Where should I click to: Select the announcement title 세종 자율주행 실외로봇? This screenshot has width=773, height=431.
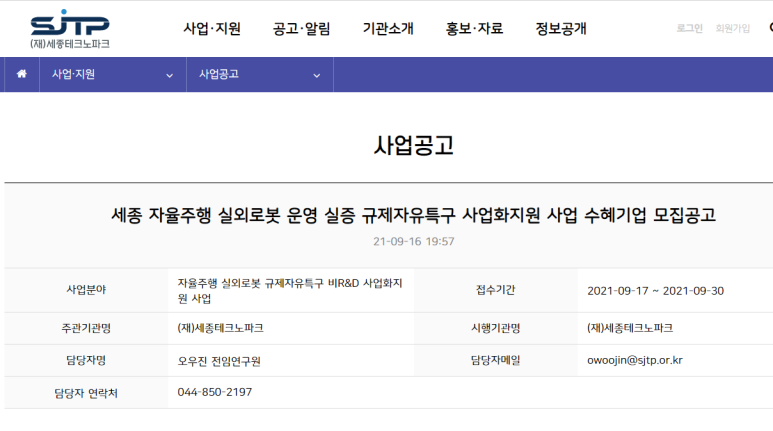413,215
